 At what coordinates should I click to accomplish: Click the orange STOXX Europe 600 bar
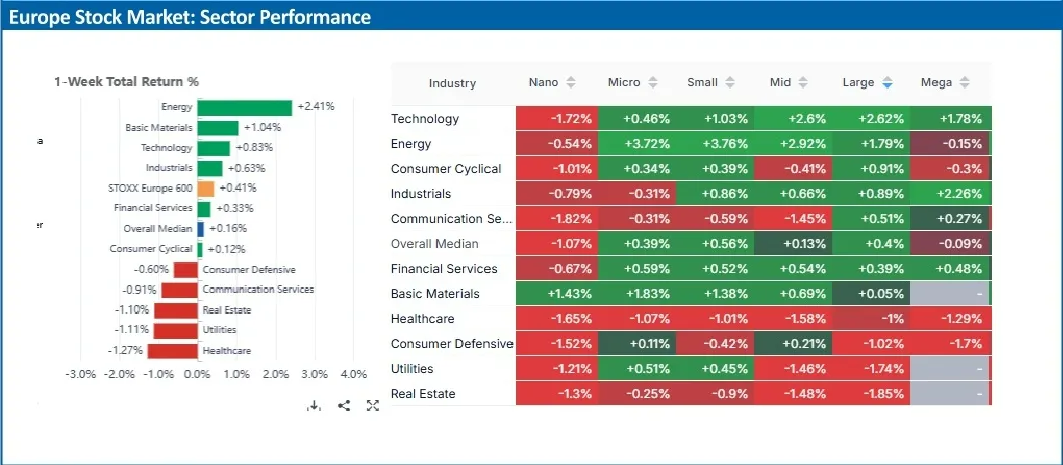point(206,188)
